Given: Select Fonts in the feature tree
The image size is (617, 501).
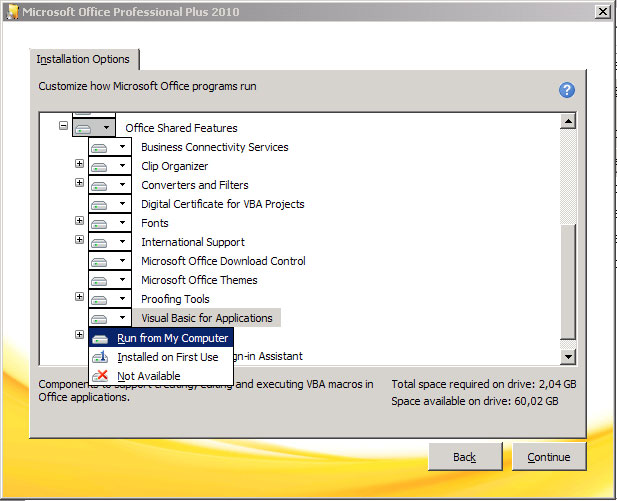Looking at the screenshot, I should pyautogui.click(x=155, y=223).
